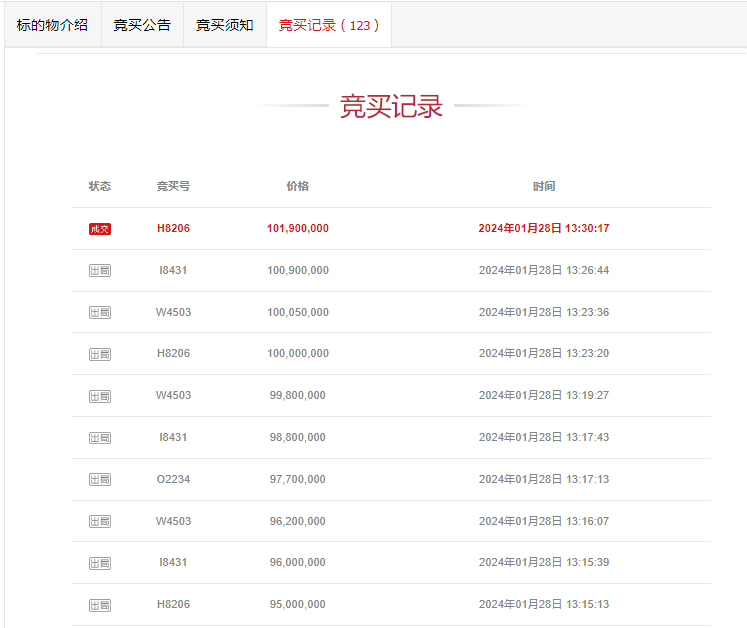Image resolution: width=747 pixels, height=628 pixels.
Task: Switch to the 竞买公告 tab
Action: tap(142, 25)
